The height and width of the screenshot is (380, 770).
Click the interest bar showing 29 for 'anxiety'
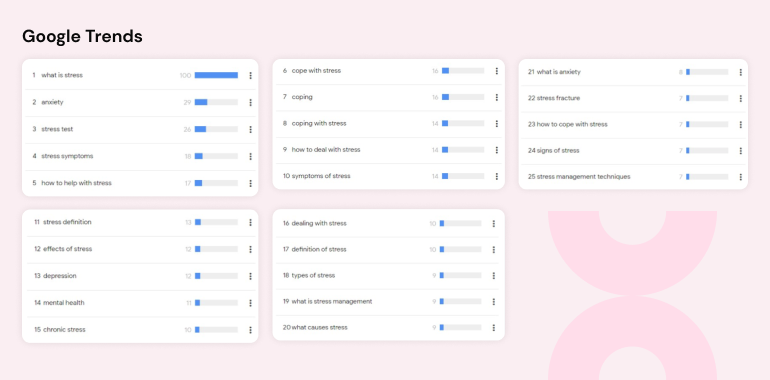coord(216,102)
